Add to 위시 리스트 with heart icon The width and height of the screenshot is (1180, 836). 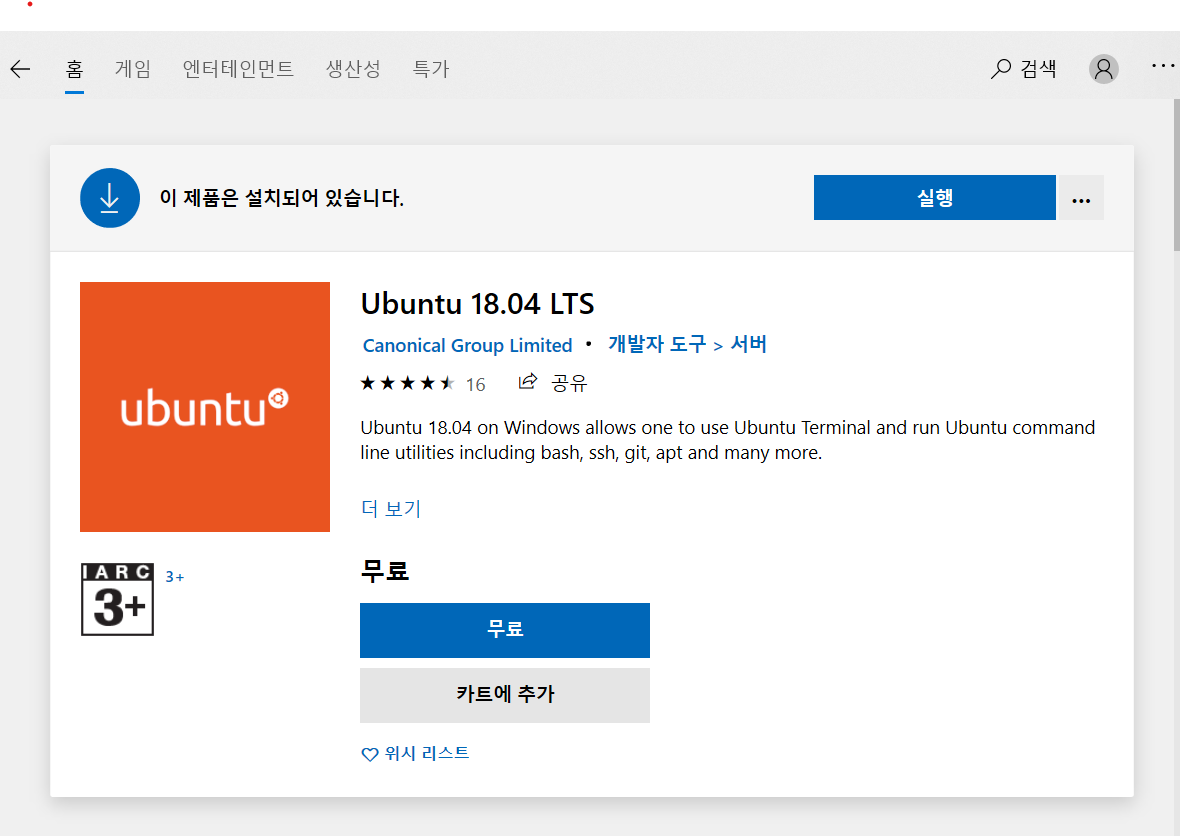point(415,753)
